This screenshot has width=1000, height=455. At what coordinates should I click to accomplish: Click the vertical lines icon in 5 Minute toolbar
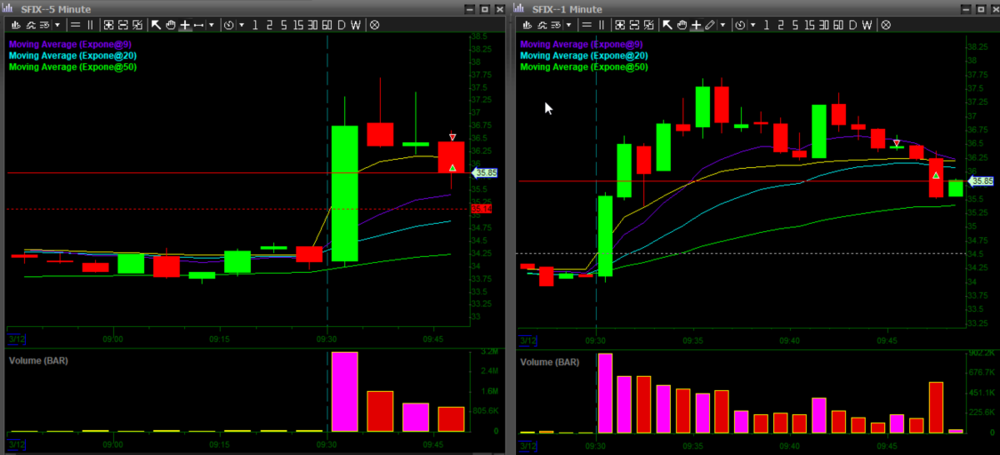coord(90,25)
